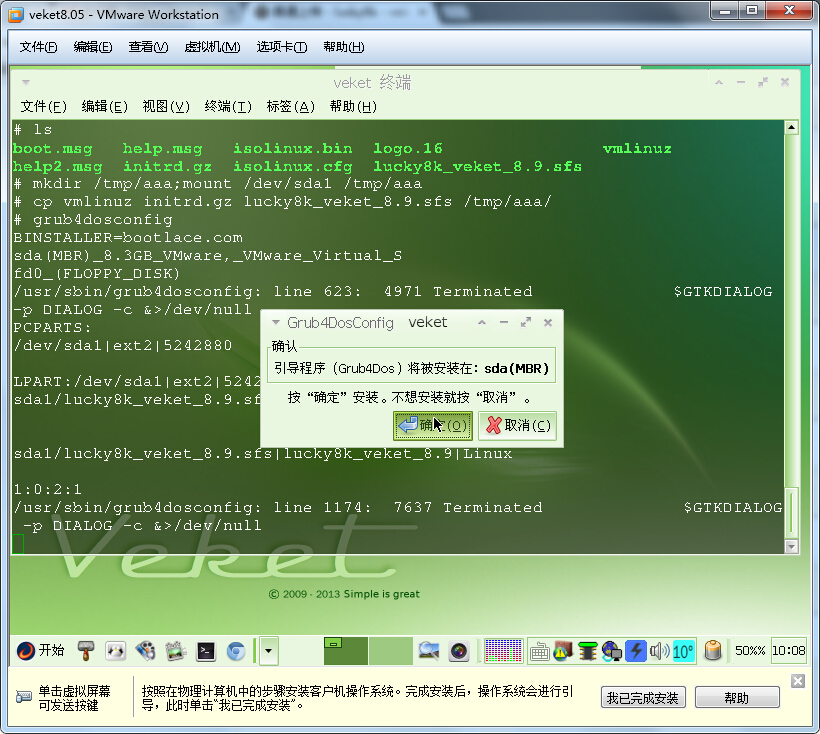
Task: Maximize the Grub4DosConfig dialog
Action: [526, 323]
